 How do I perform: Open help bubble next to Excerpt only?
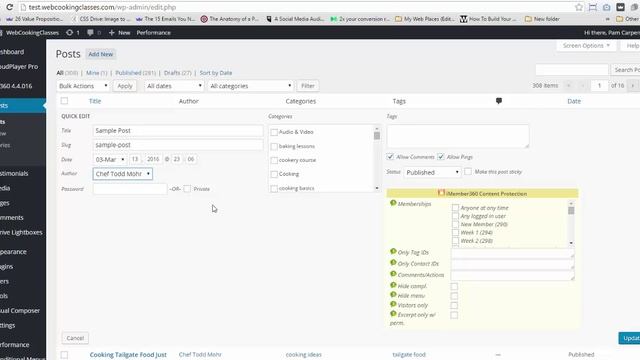pyautogui.click(x=393, y=314)
